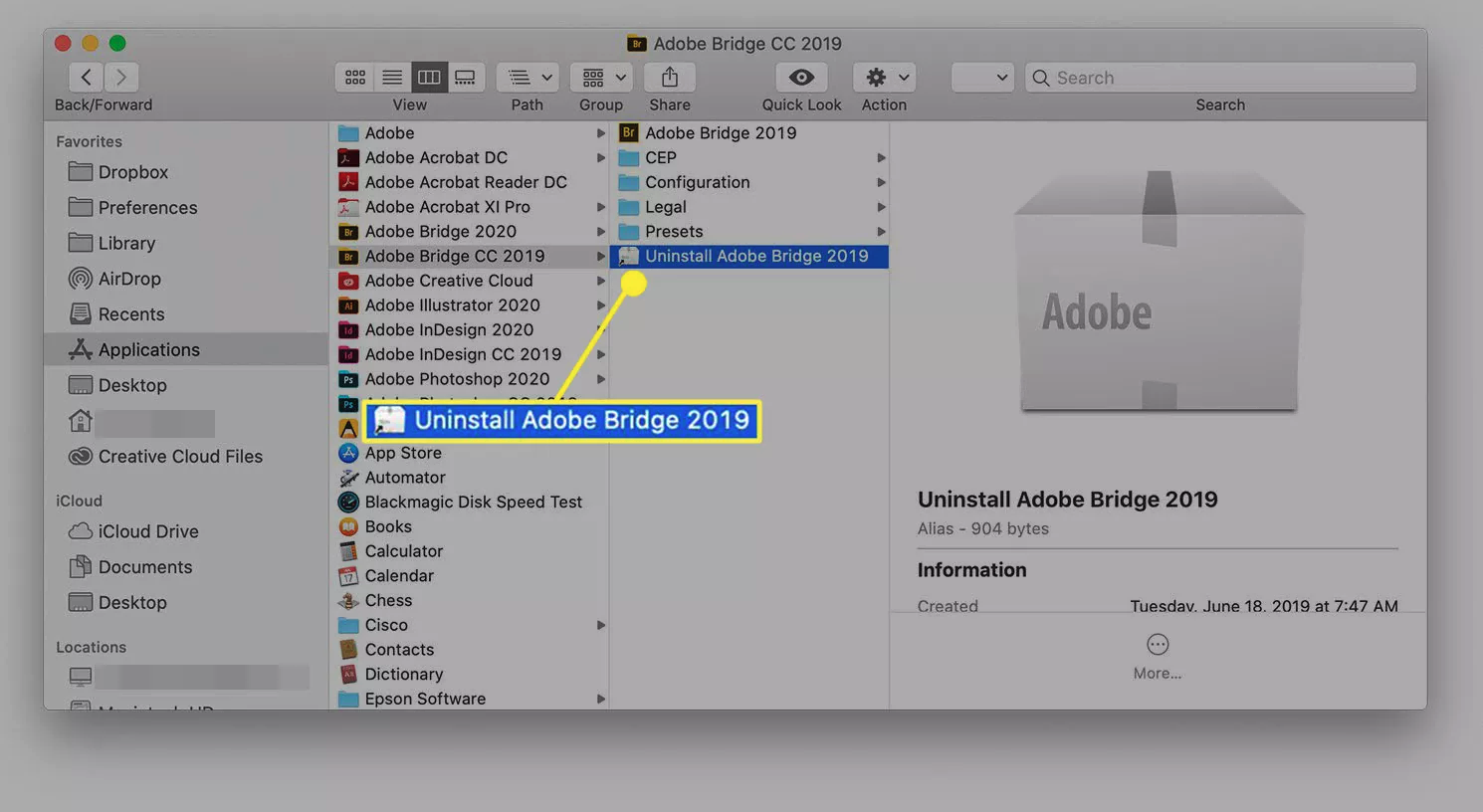
Task: Expand Epson Software disclosure arrow
Action: 600,699
